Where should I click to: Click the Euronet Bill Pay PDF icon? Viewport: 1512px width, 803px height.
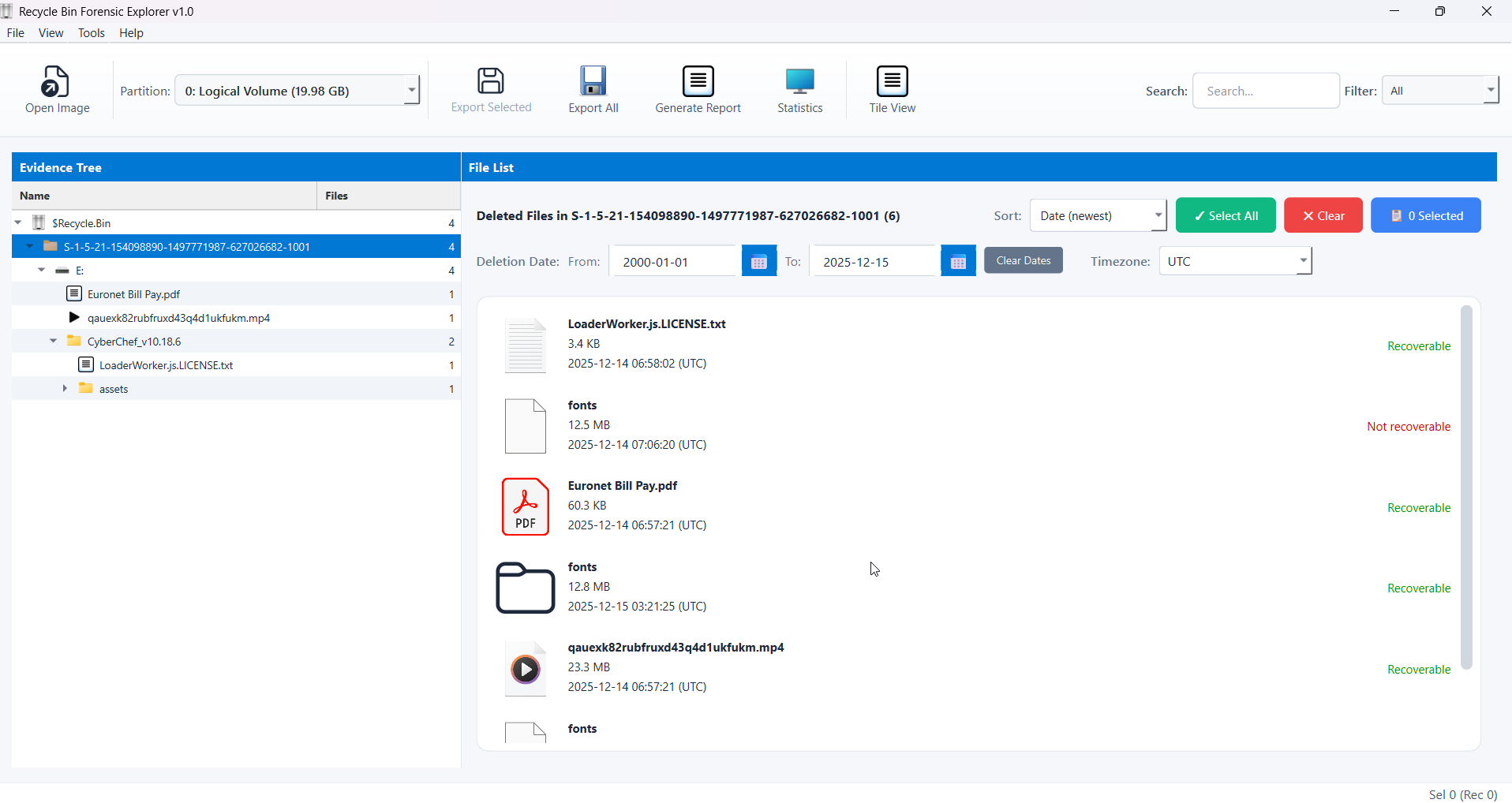(x=526, y=506)
